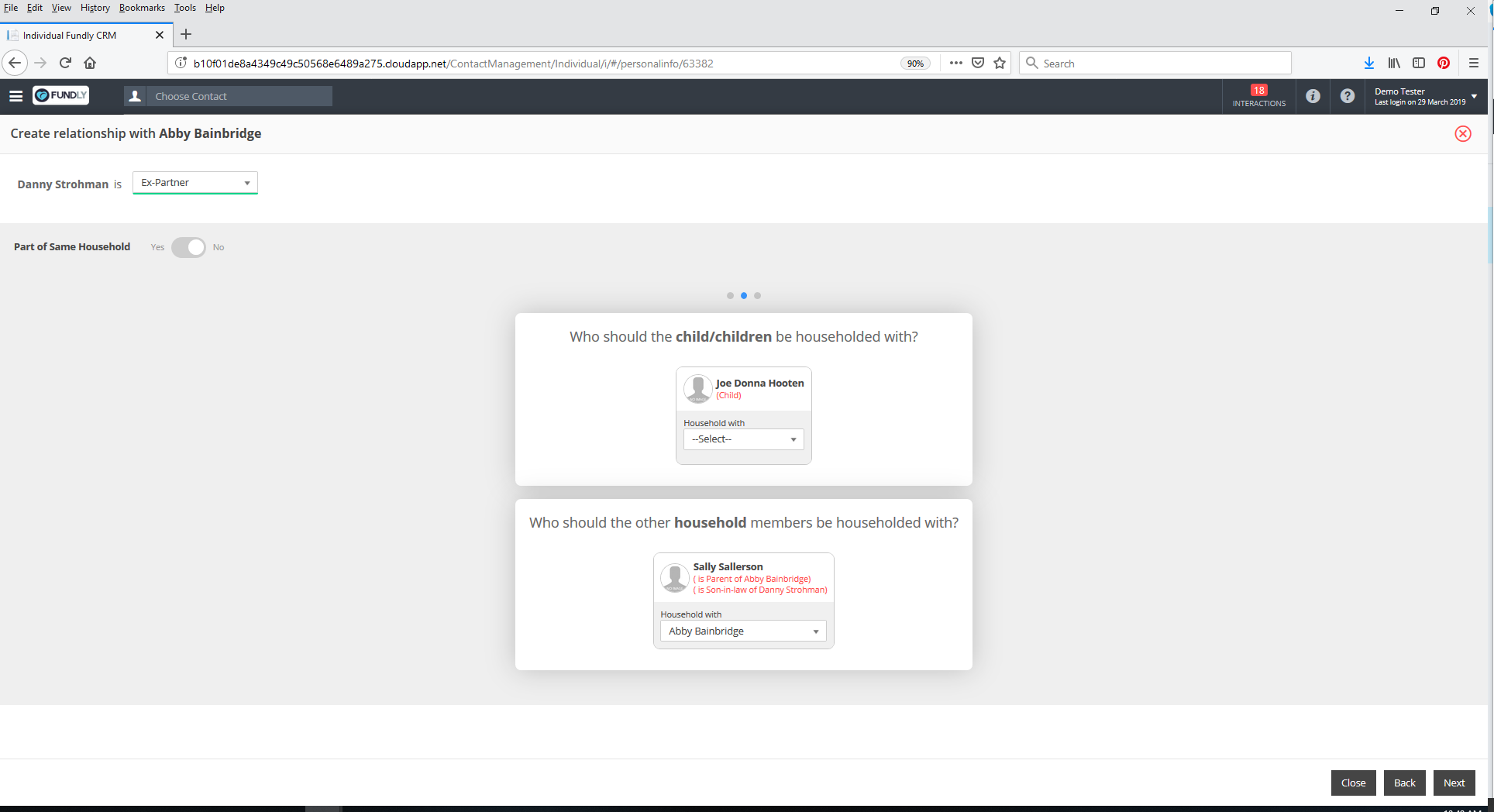Click the address bar URL
1494x812 pixels.
(x=453, y=64)
